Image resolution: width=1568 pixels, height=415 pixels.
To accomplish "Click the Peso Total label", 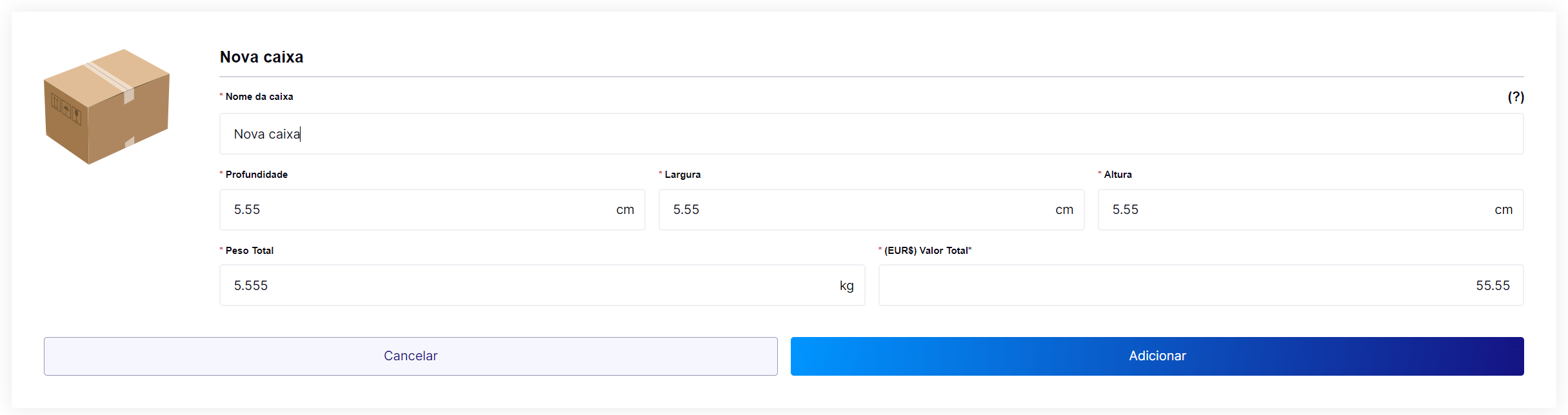I will 249,251.
